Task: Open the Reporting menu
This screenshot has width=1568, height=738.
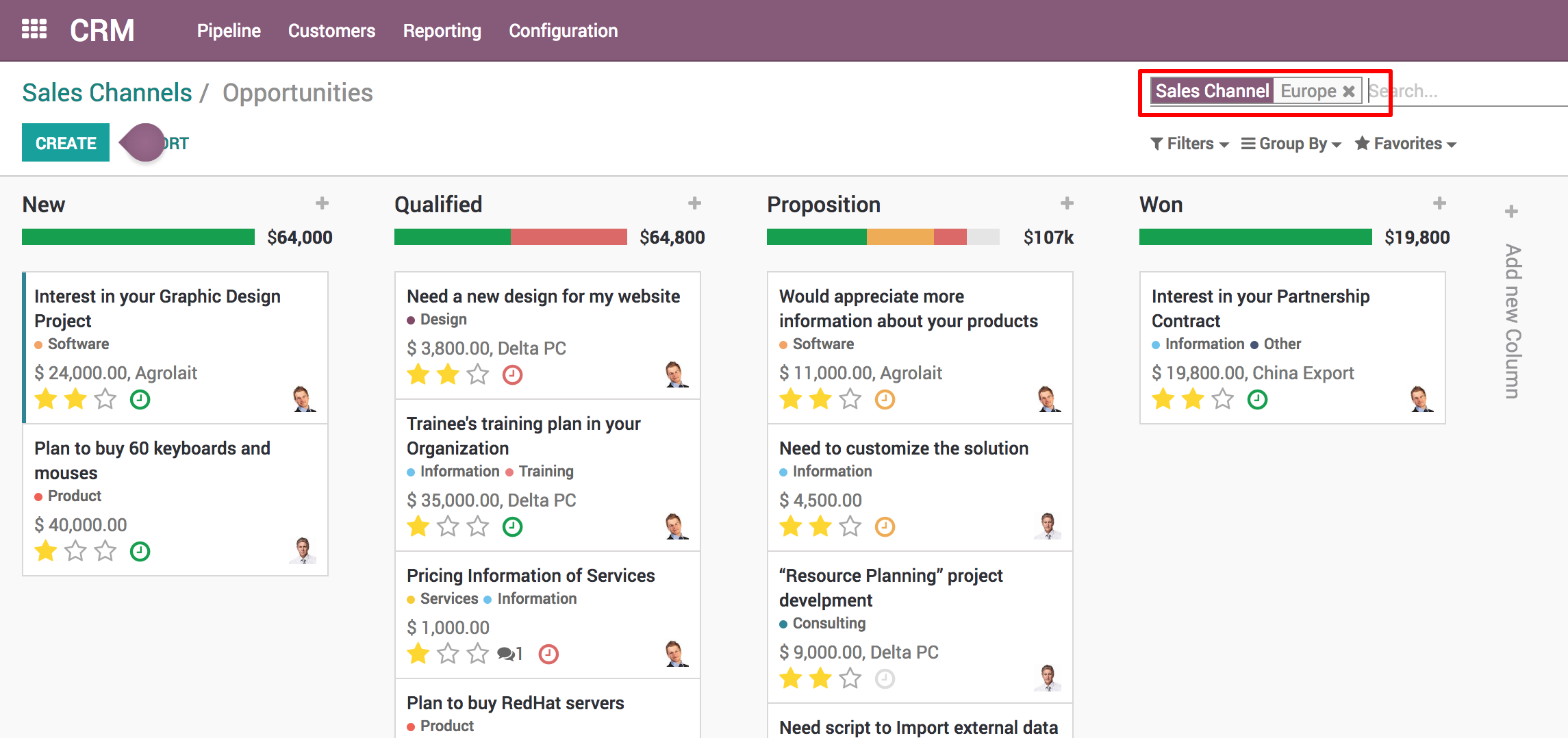Action: (x=442, y=31)
